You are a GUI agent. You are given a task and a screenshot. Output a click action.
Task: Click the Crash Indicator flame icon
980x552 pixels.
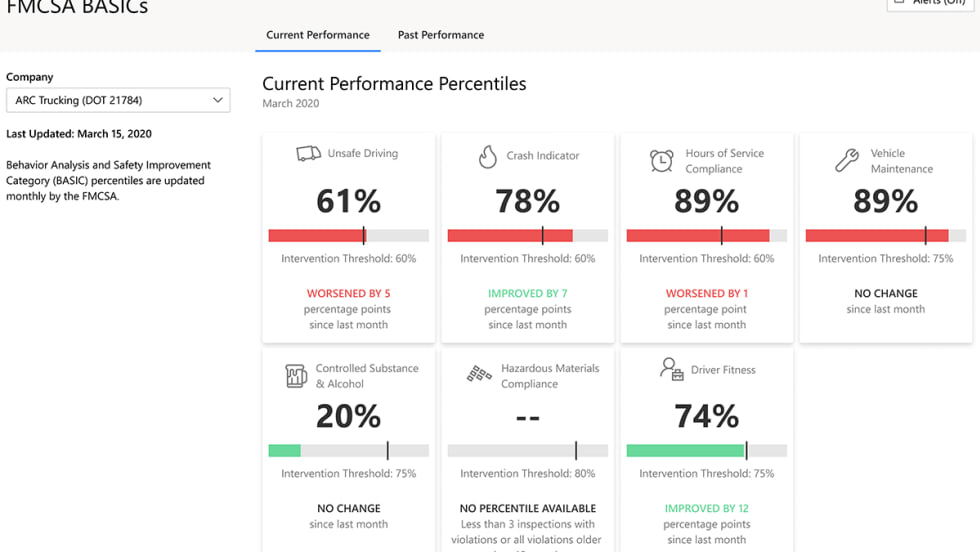[x=487, y=156]
